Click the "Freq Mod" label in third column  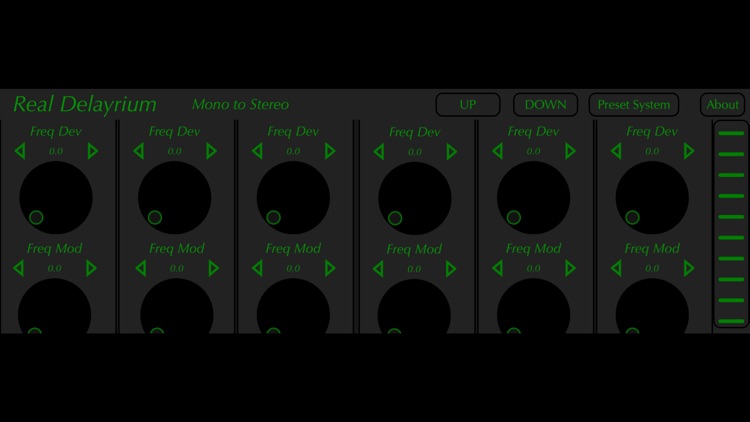(x=293, y=249)
